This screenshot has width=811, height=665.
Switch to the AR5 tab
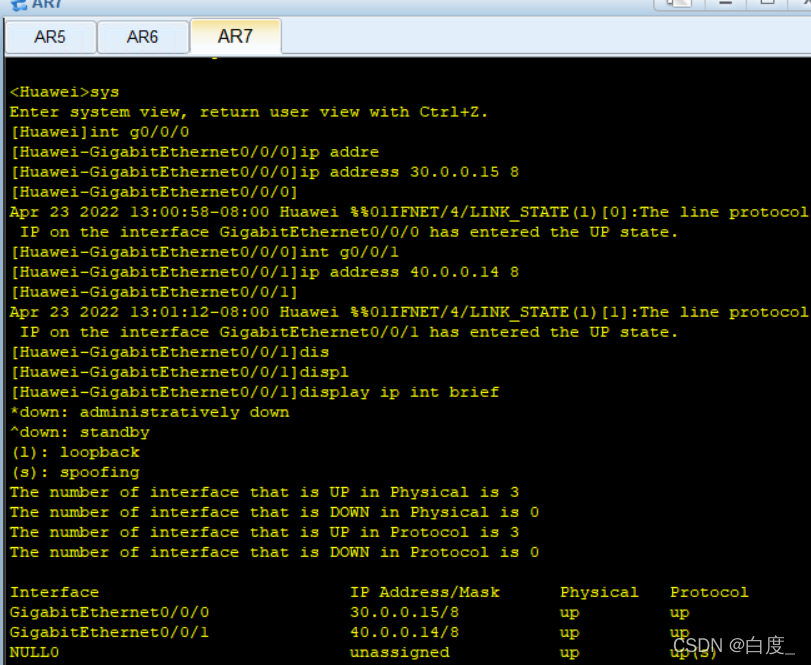tap(50, 37)
